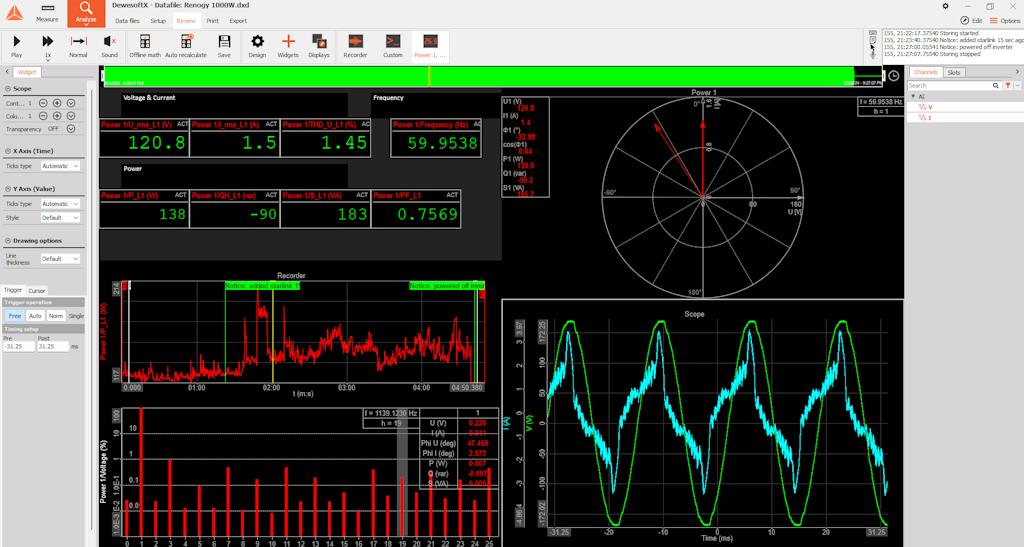The image size is (1024, 547).
Task: Increase the Colu... count with plus
Action: pyautogui.click(x=57, y=116)
